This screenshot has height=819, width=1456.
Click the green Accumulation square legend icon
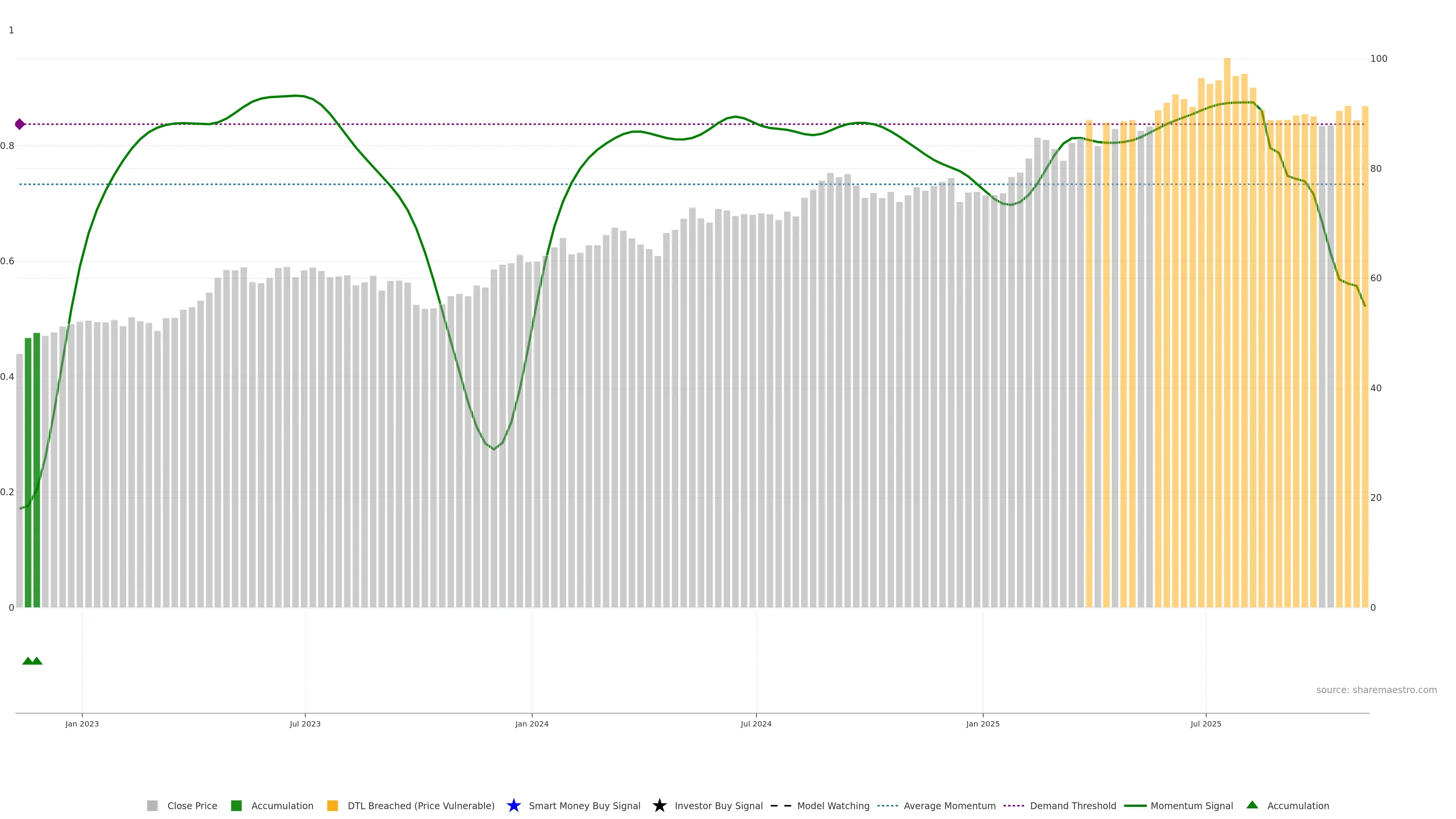(236, 806)
